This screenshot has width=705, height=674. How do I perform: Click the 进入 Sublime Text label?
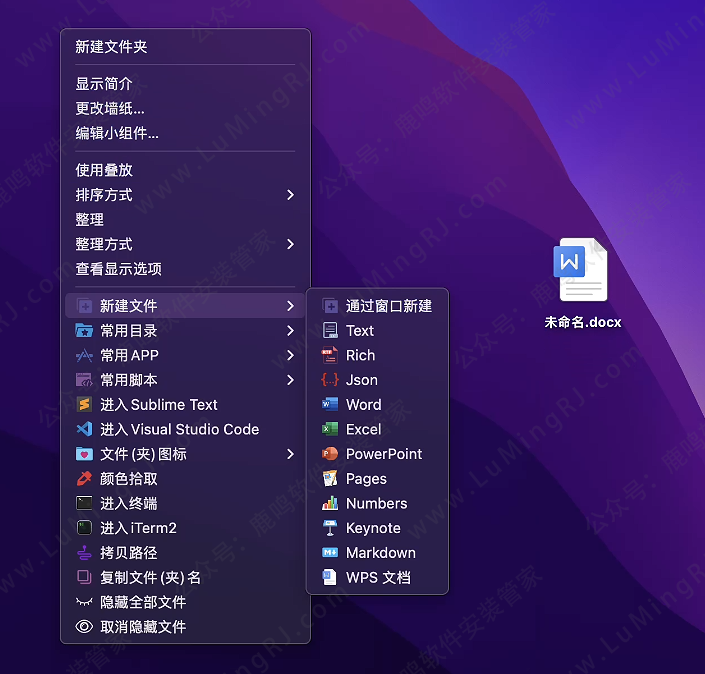click(x=159, y=405)
